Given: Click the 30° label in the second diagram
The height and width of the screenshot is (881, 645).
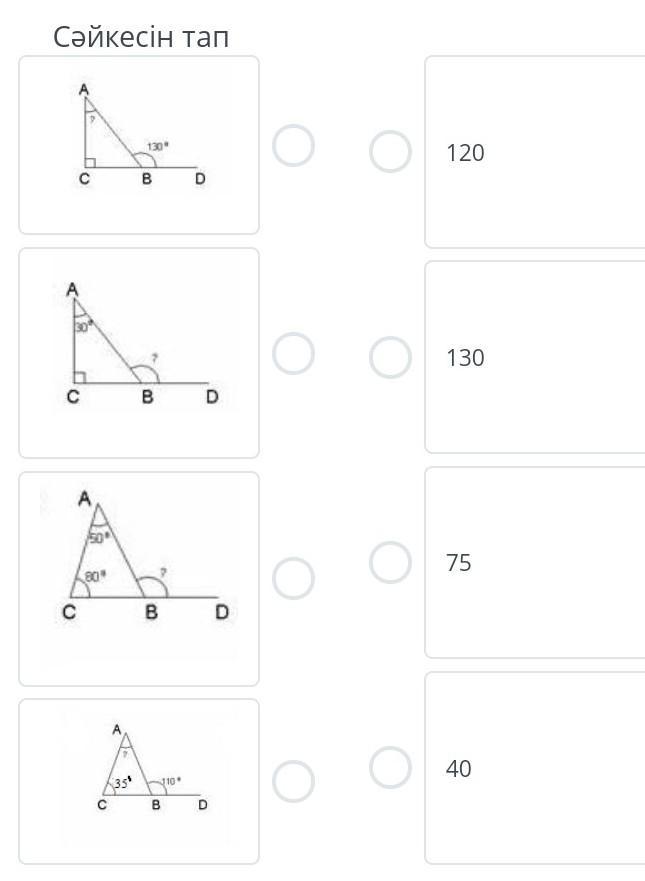Looking at the screenshot, I should [x=83, y=326].
